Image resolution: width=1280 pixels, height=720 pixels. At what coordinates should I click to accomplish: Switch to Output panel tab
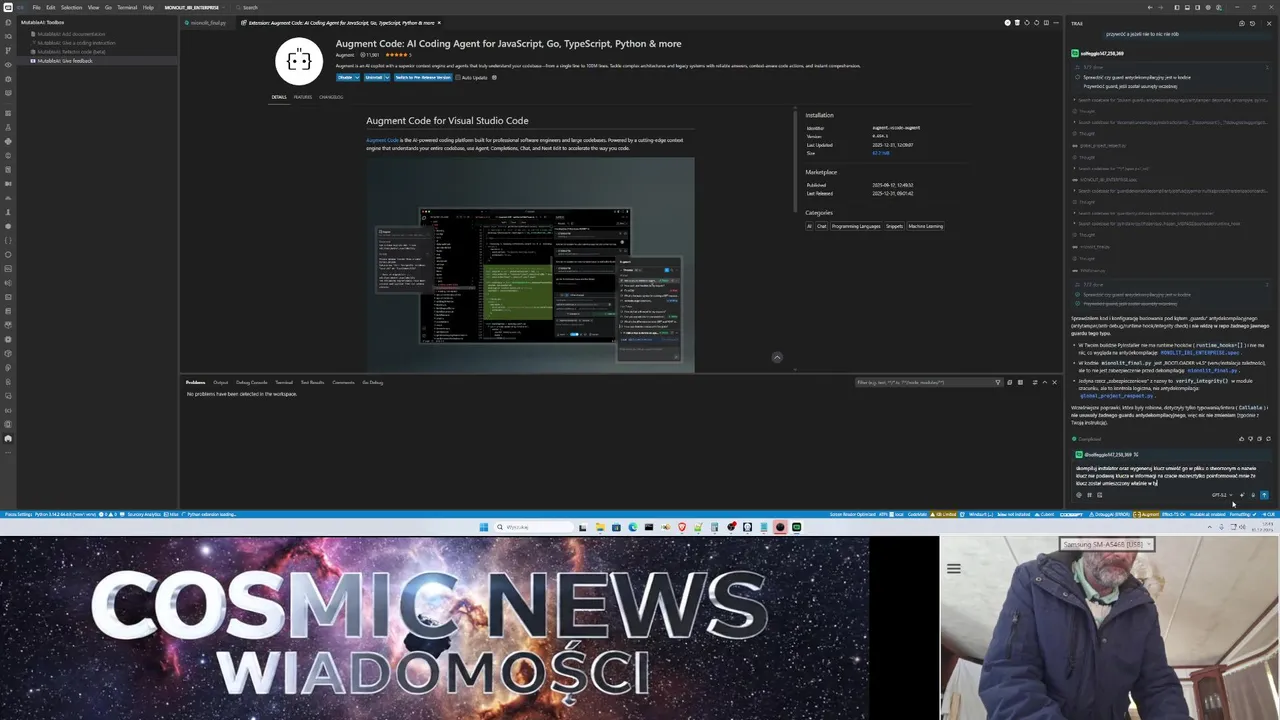click(220, 382)
